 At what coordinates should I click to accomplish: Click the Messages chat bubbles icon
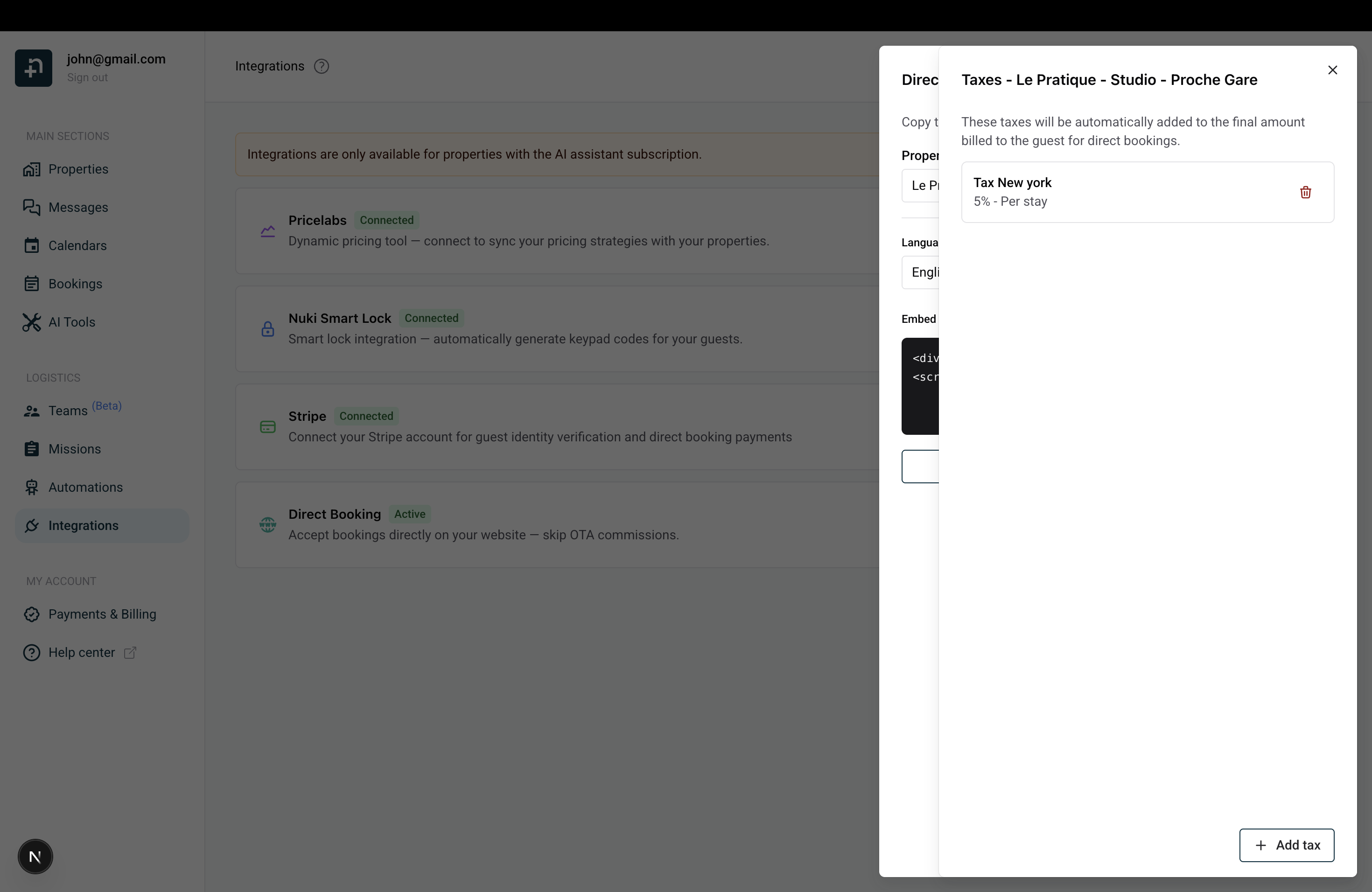click(x=32, y=208)
